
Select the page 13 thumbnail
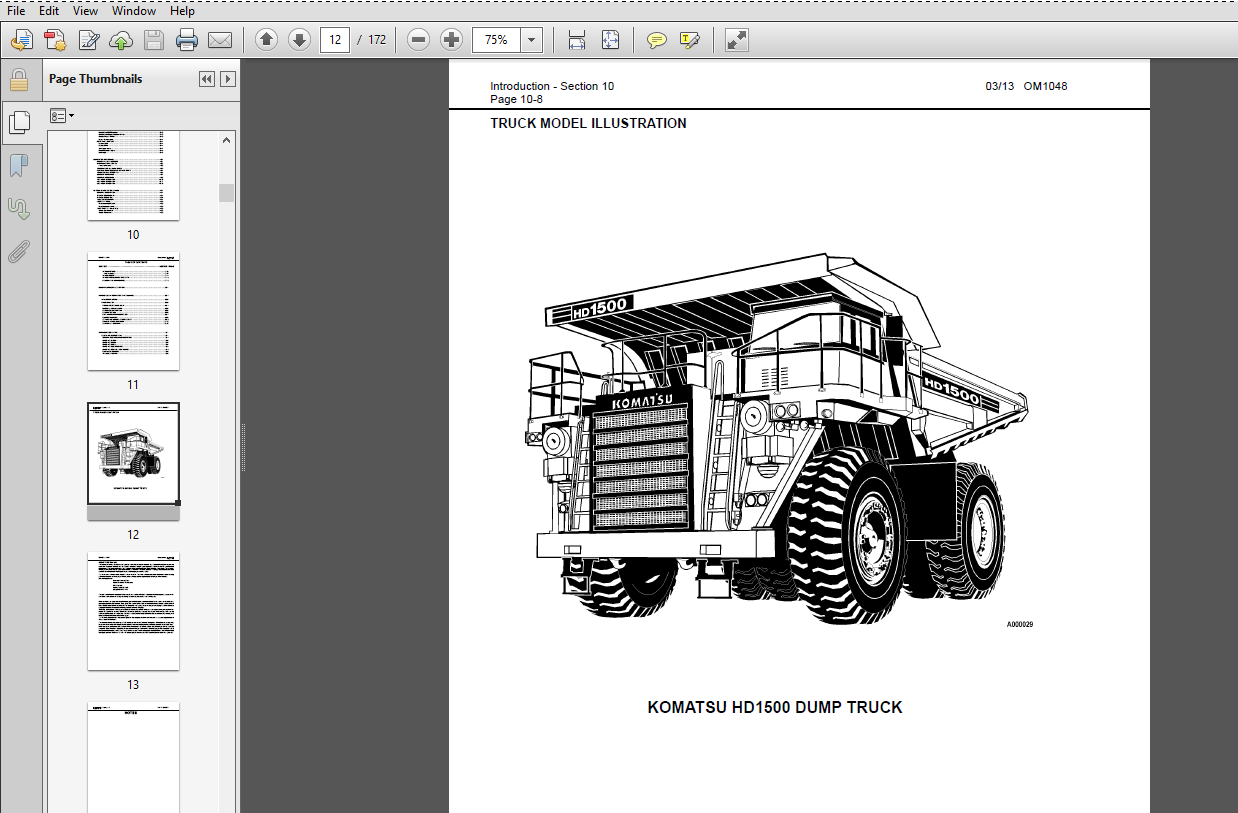133,611
